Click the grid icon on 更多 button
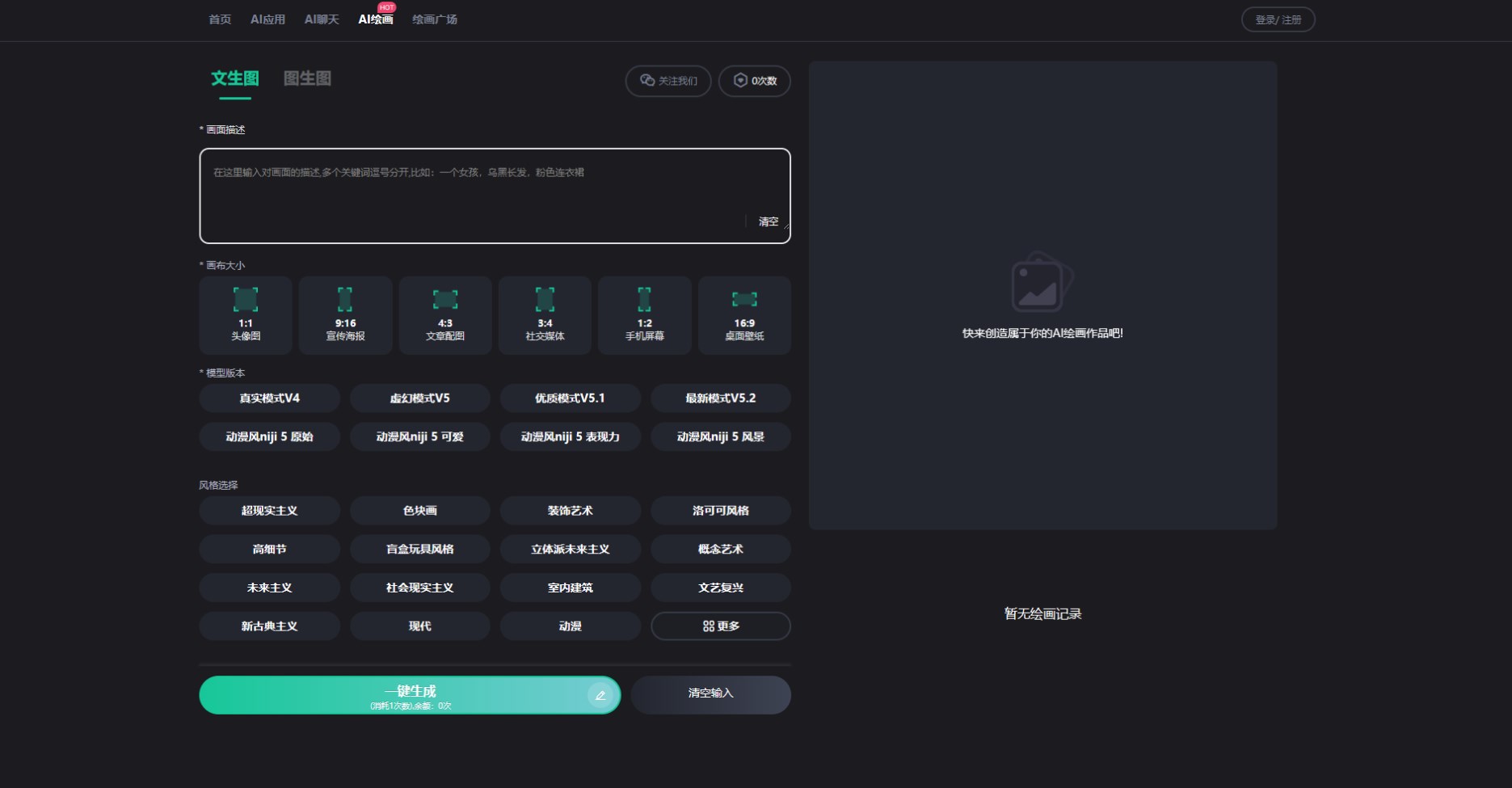Image resolution: width=1512 pixels, height=788 pixels. [x=708, y=626]
